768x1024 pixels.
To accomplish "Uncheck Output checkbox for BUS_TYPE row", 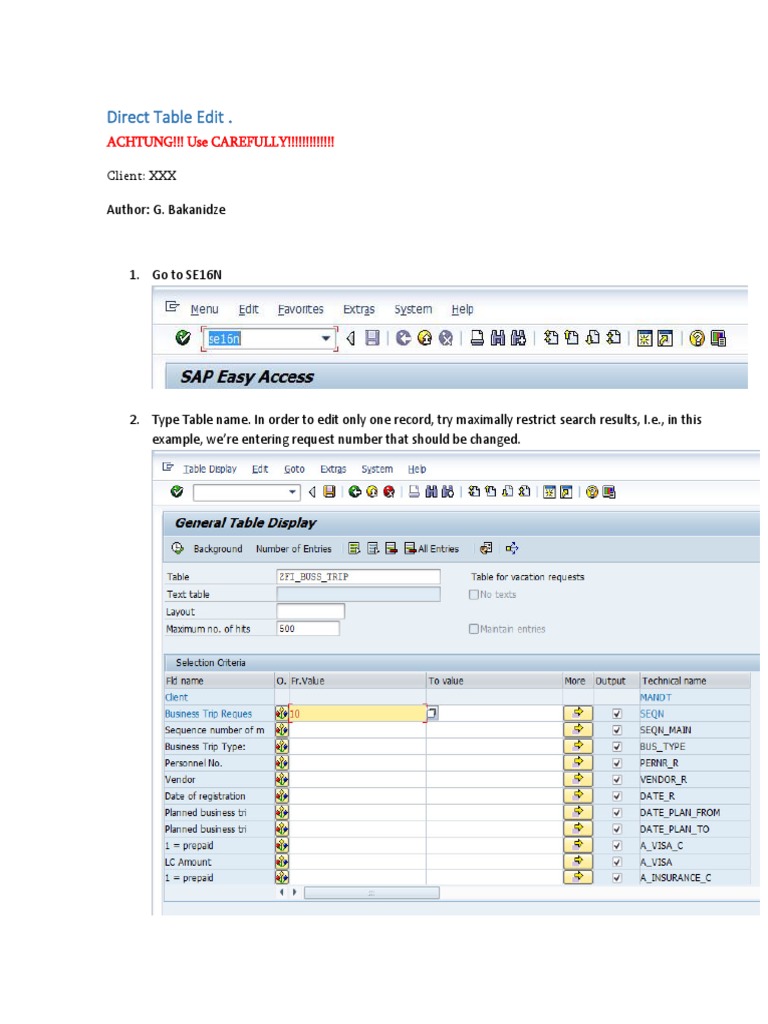I will point(616,746).
